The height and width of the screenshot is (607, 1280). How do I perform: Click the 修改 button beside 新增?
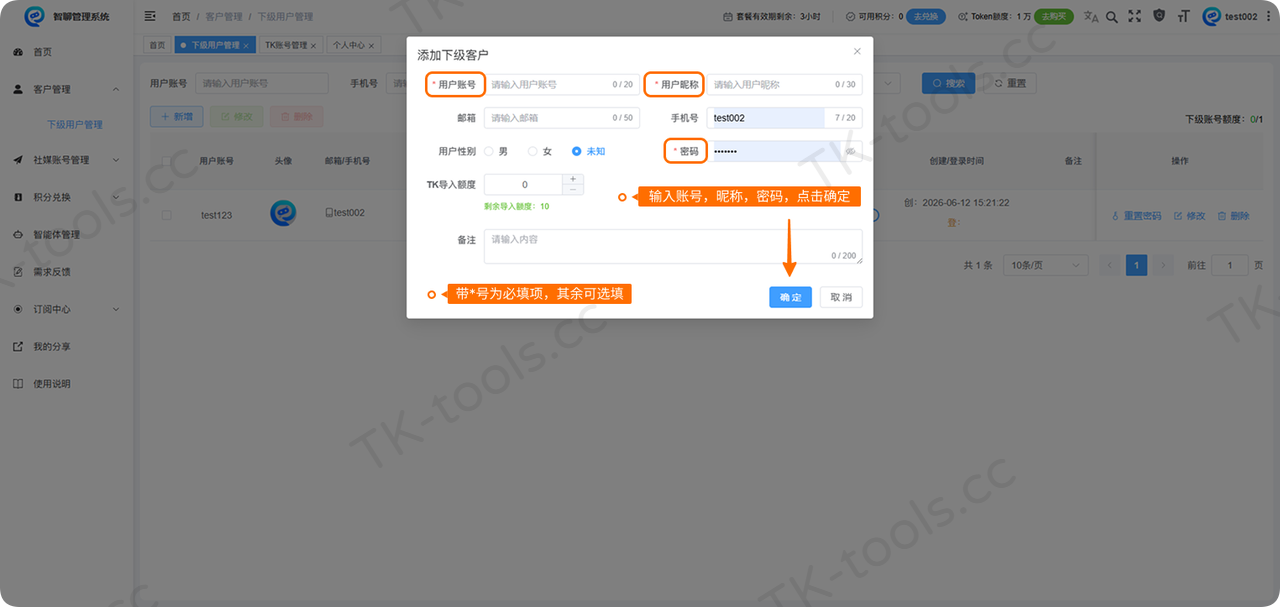click(x=237, y=117)
